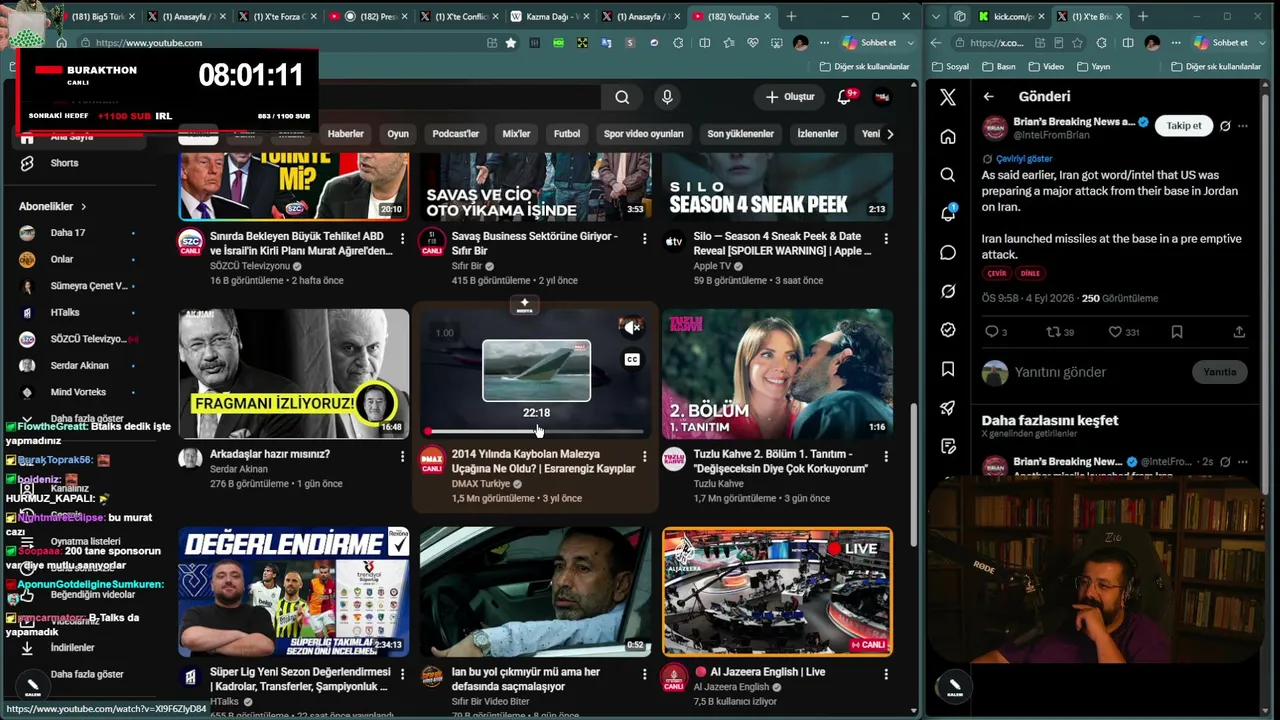The width and height of the screenshot is (1280, 720).
Task: Select the Podcast'ler category chip
Action: point(455,134)
